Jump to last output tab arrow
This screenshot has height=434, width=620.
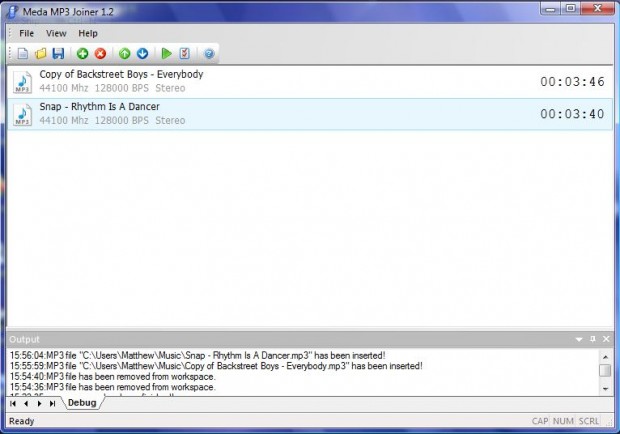coord(52,404)
